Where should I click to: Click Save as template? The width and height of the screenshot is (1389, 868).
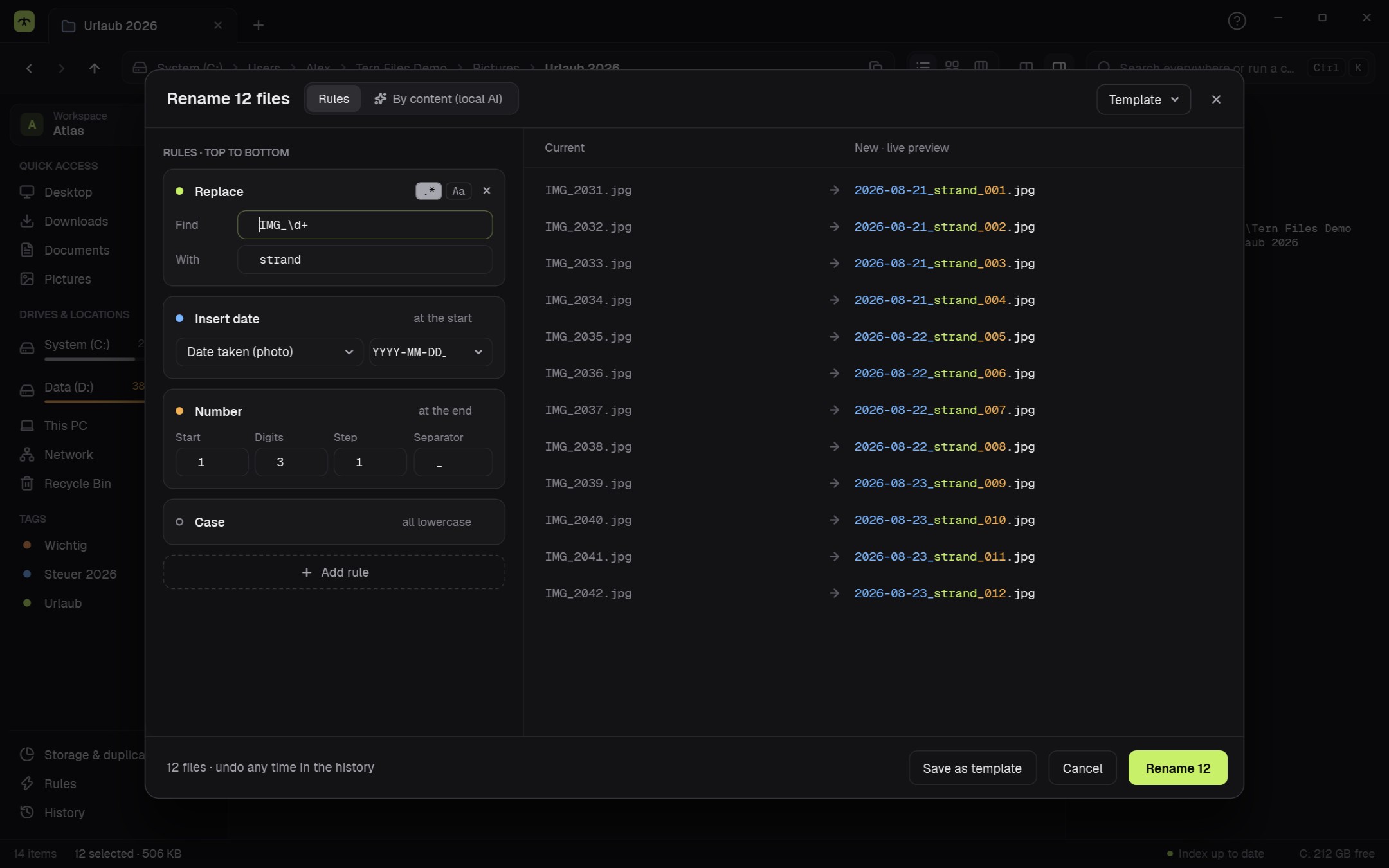point(972,768)
